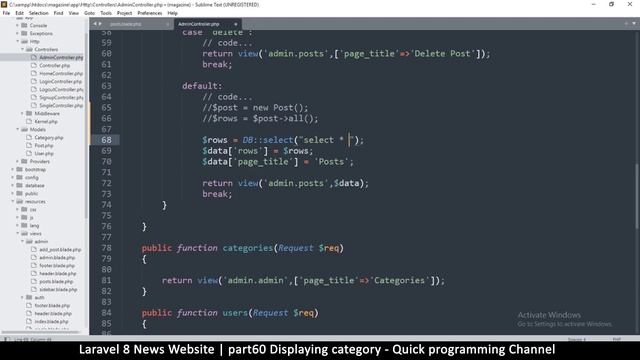Expand the config folder
640x360 pixels.
[13, 178]
